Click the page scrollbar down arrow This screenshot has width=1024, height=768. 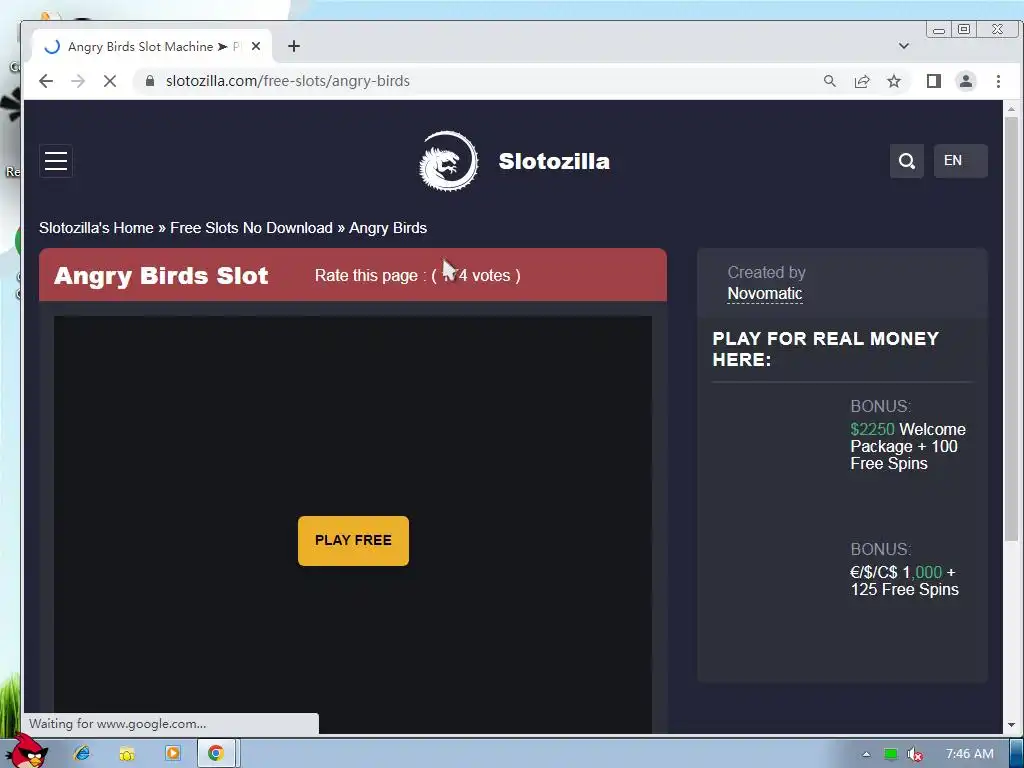point(1011,725)
